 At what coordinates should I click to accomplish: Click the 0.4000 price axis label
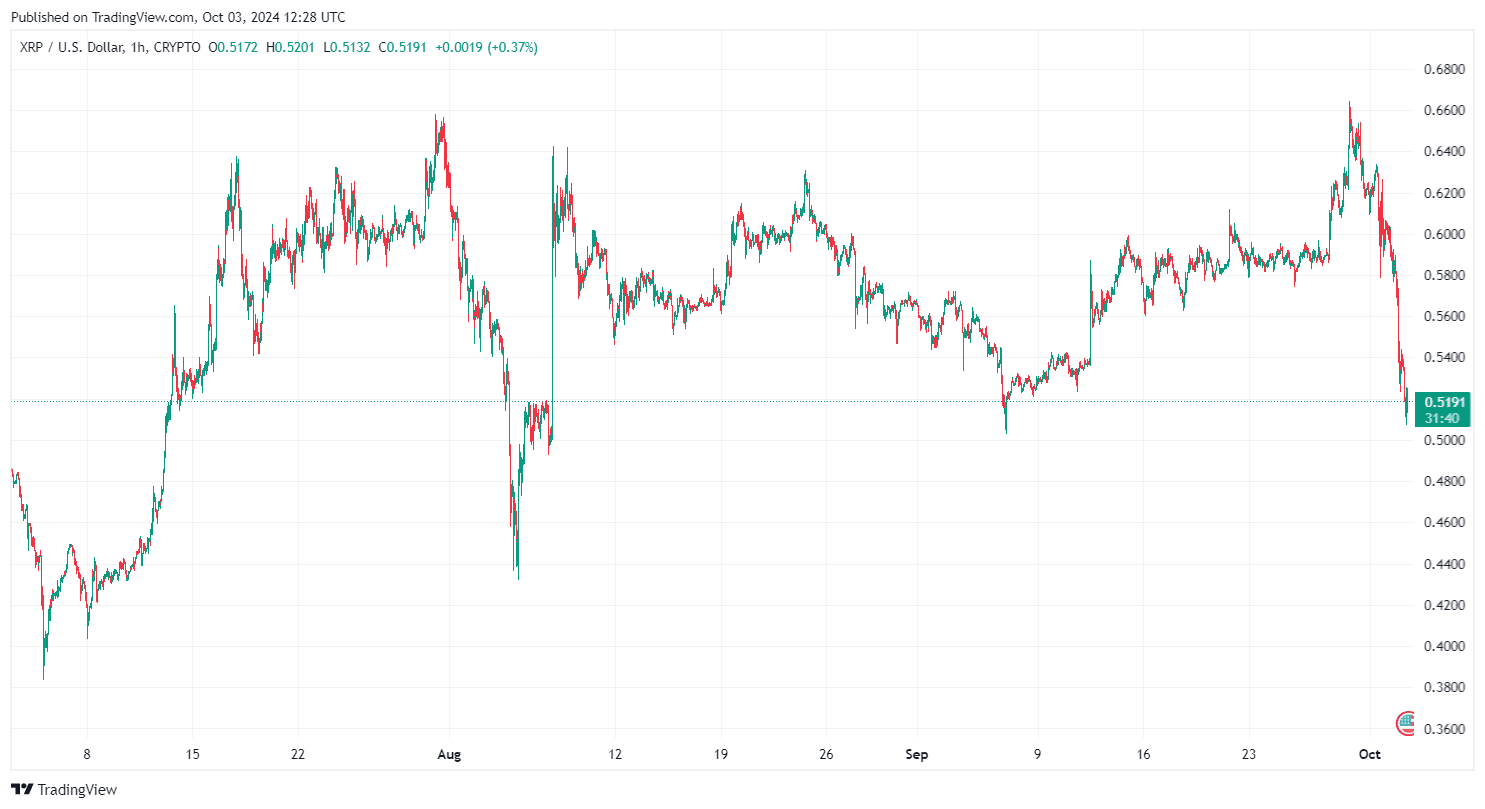point(1445,647)
